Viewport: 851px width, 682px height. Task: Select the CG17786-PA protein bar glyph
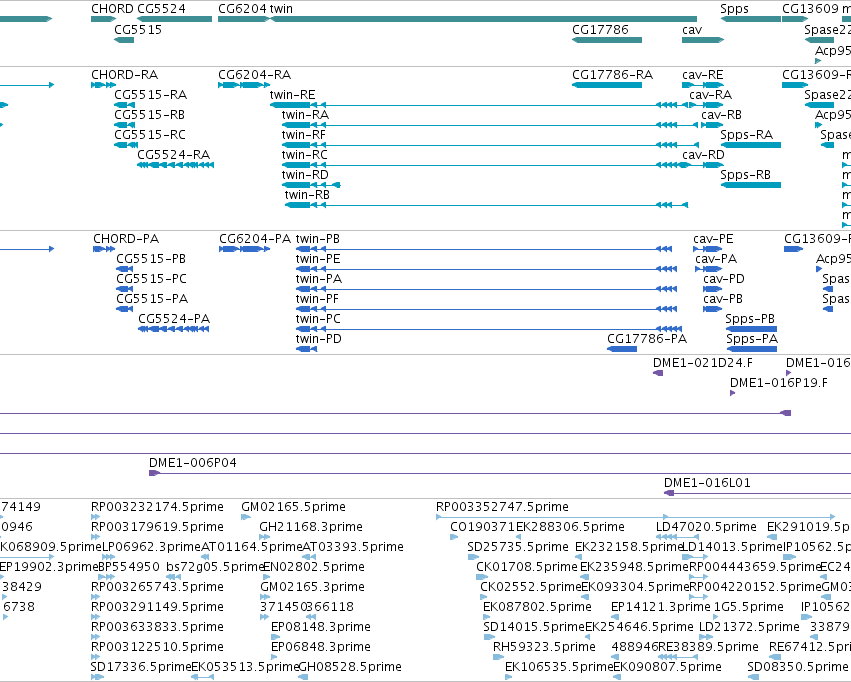click(622, 349)
